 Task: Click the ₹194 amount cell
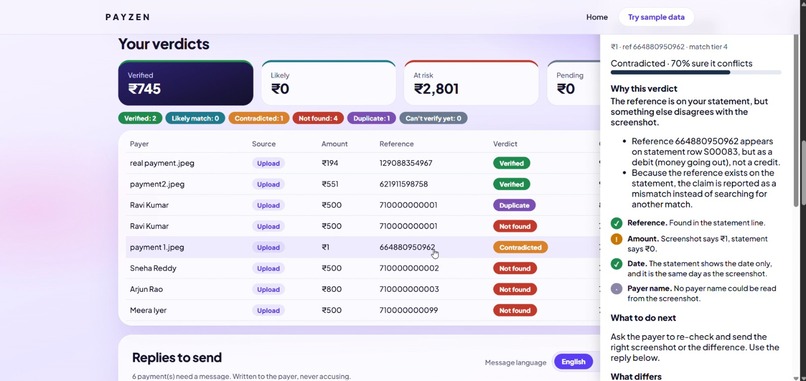tap(331, 163)
